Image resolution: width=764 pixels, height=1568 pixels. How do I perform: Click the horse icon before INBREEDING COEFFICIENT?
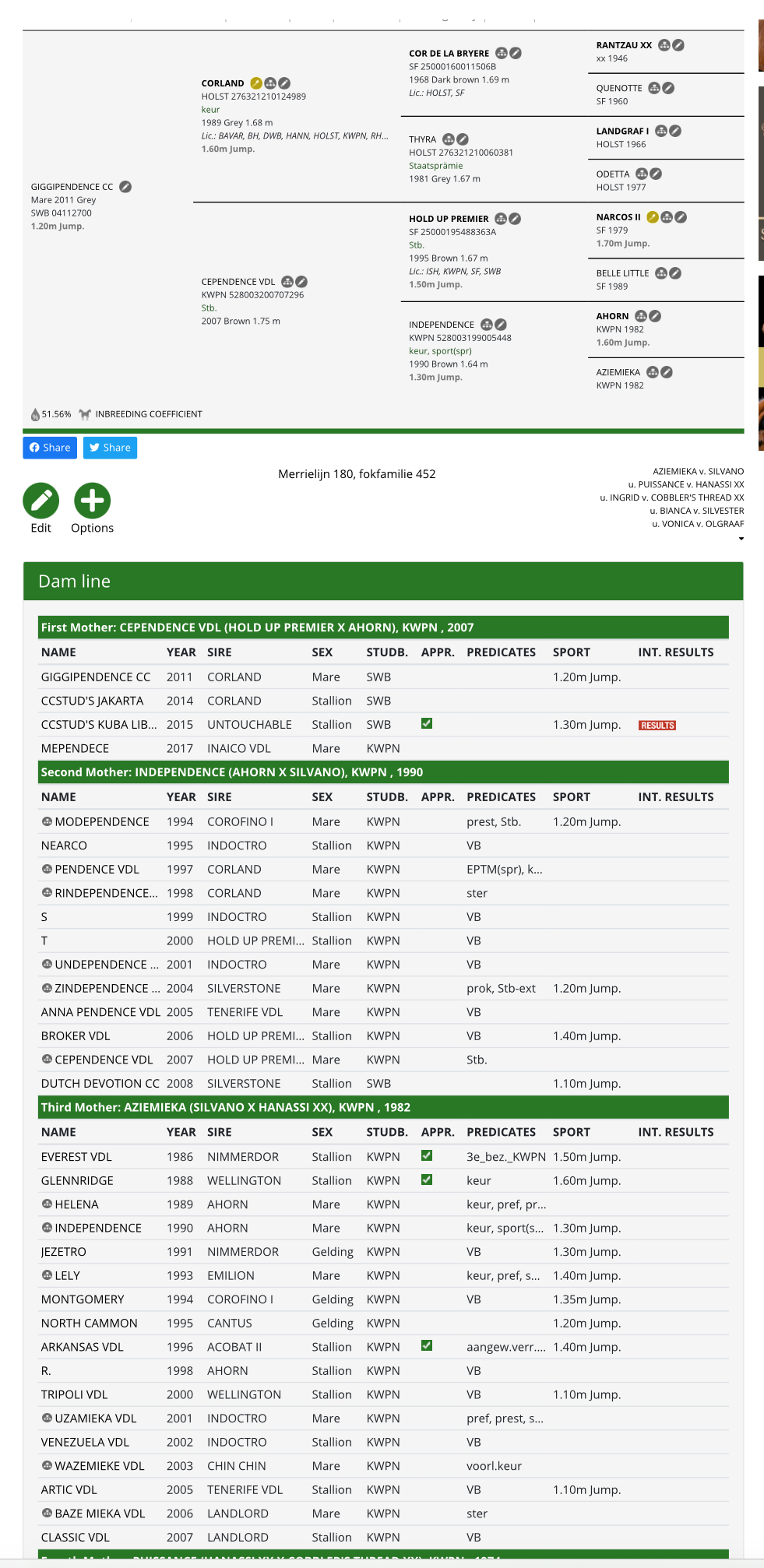pos(85,413)
